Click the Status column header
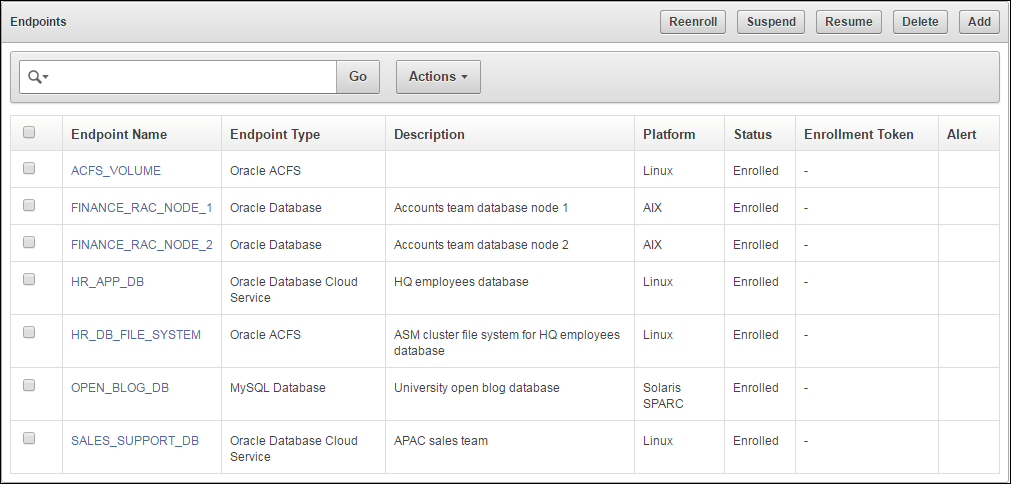 (x=753, y=134)
